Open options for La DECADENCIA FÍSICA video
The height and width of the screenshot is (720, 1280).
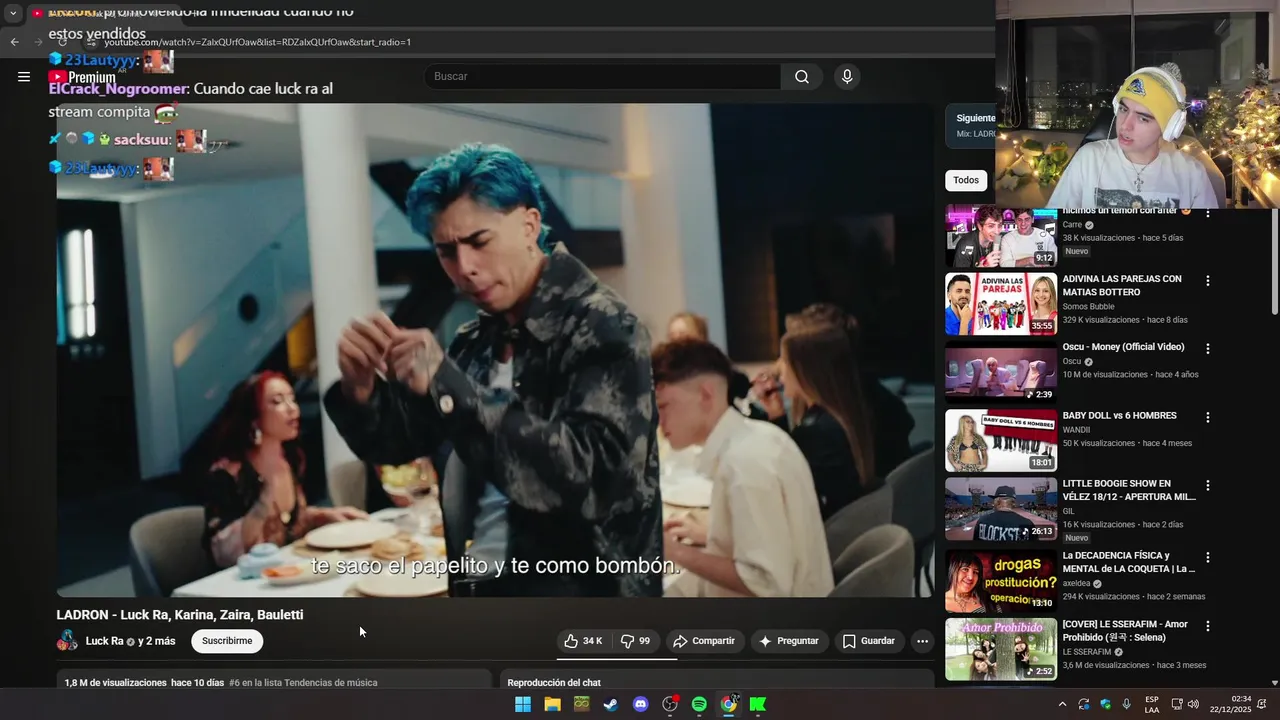coord(1207,557)
